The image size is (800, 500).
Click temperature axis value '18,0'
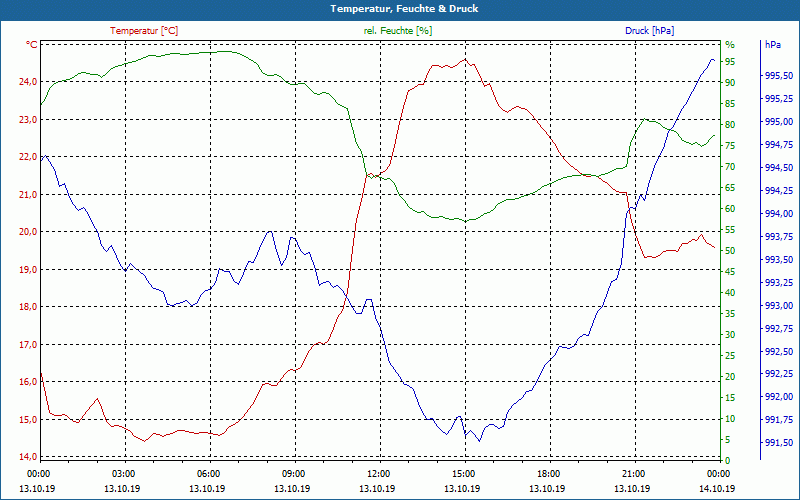tap(29, 307)
